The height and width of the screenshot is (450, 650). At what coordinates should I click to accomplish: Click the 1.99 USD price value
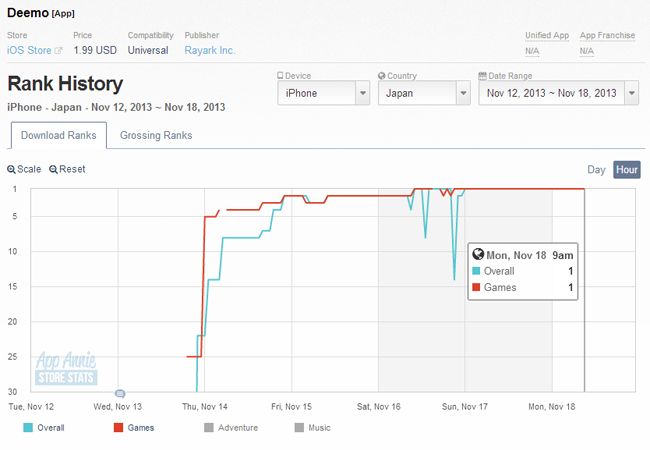coord(95,51)
